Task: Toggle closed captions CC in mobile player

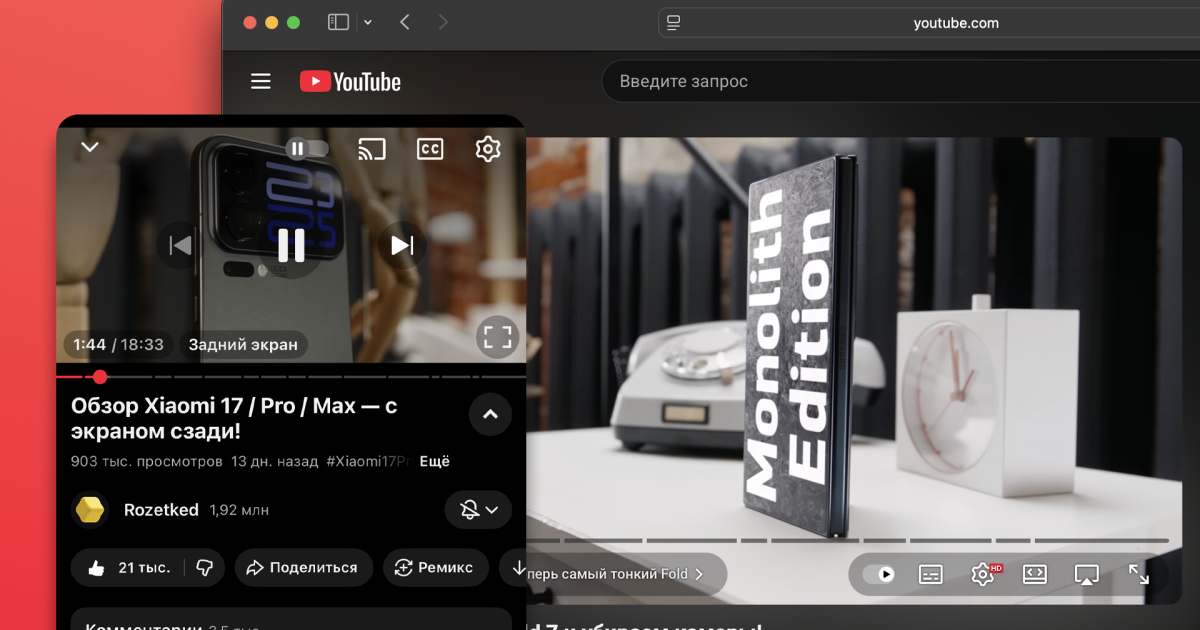Action: tap(430, 149)
